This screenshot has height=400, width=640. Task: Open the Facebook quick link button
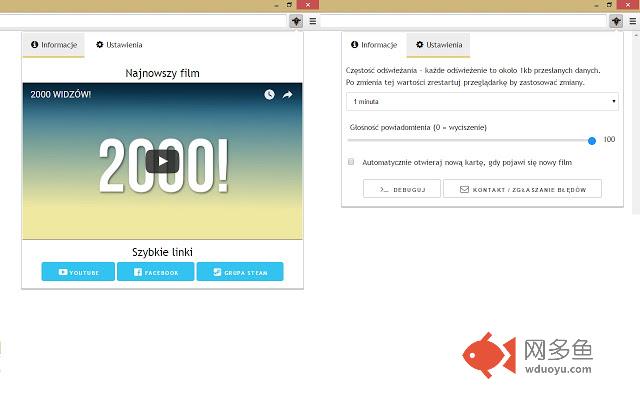click(x=156, y=272)
